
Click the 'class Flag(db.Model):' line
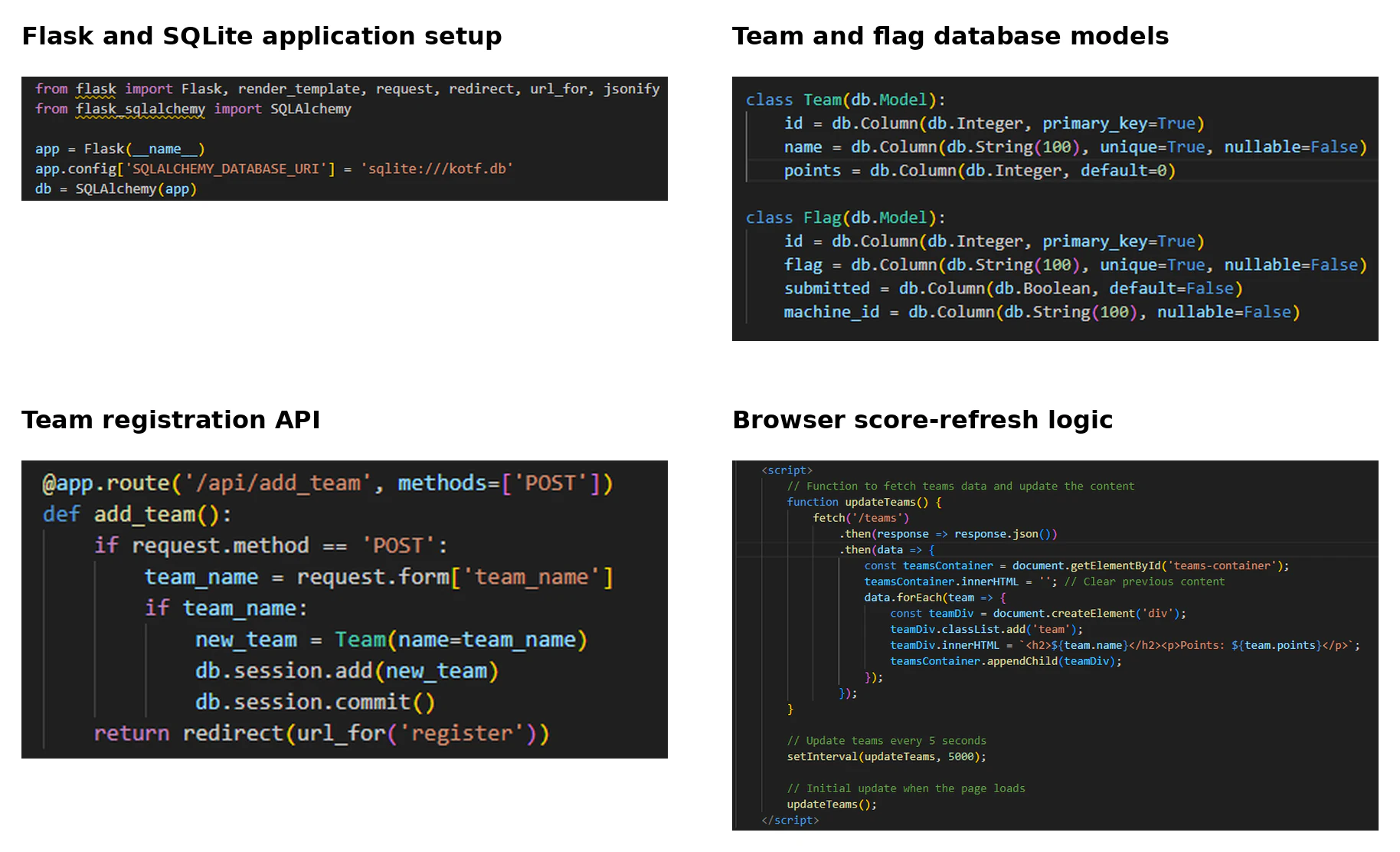click(846, 218)
